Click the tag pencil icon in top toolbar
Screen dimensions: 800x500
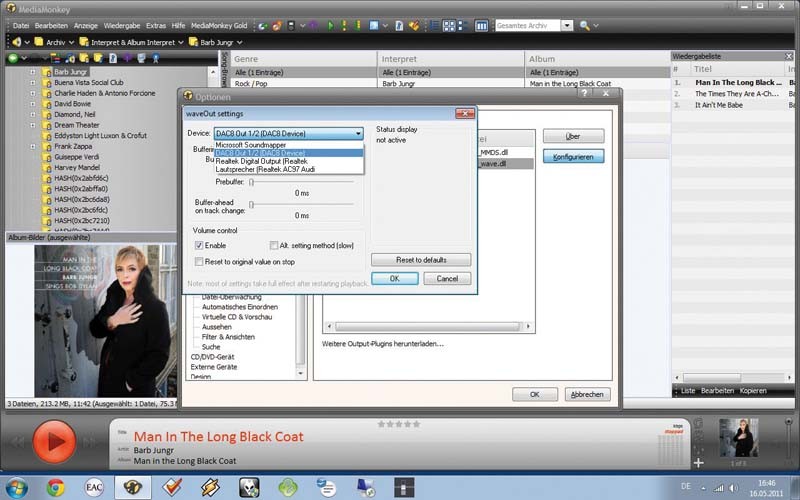click(x=414, y=26)
